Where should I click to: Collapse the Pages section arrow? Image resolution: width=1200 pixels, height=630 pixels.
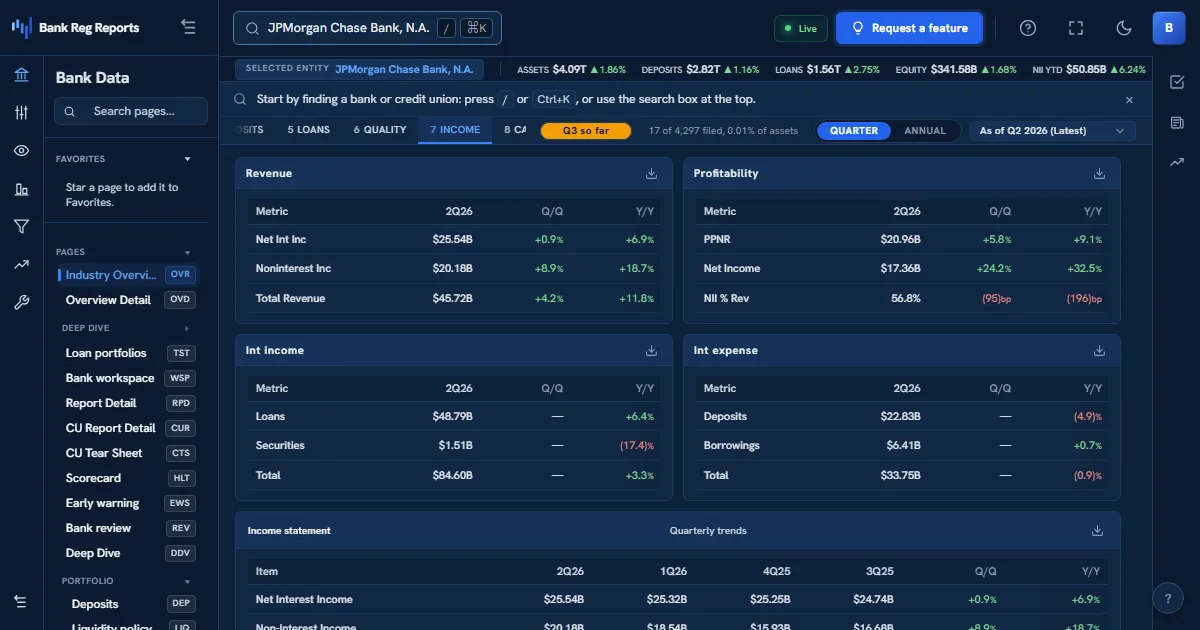coord(187,252)
